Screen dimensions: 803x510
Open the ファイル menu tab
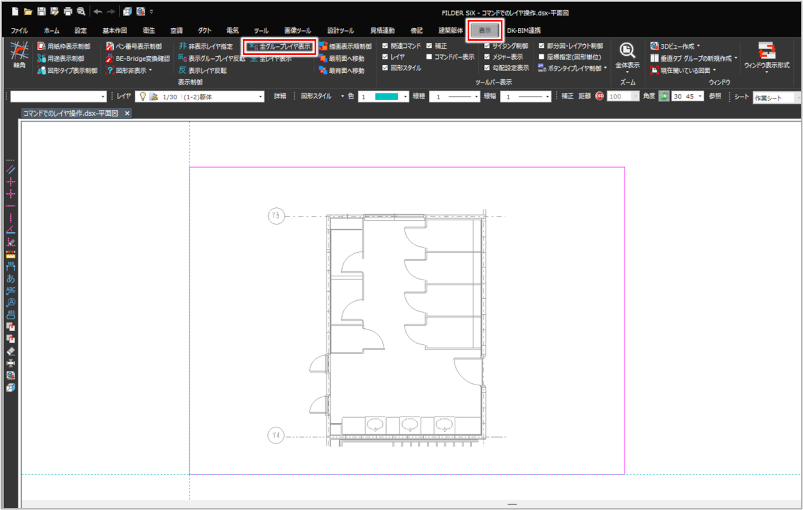pyautogui.click(x=19, y=31)
